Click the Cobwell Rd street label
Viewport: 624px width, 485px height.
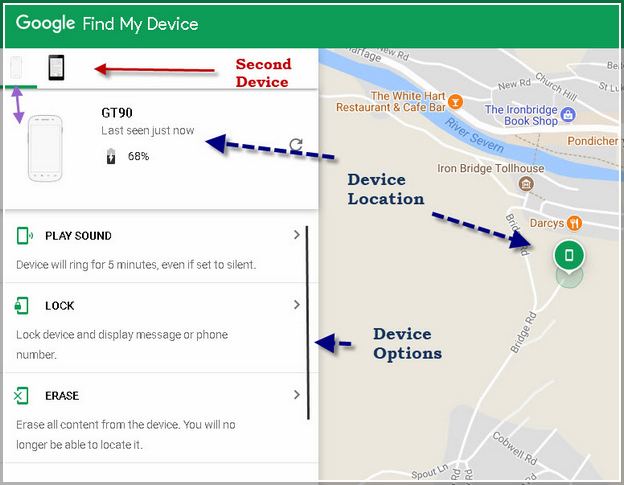(515, 448)
